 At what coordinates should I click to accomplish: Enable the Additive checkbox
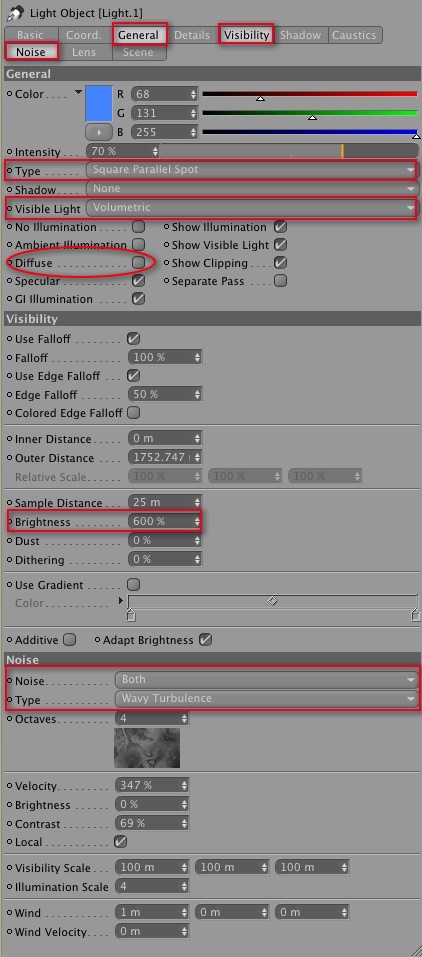click(70, 640)
